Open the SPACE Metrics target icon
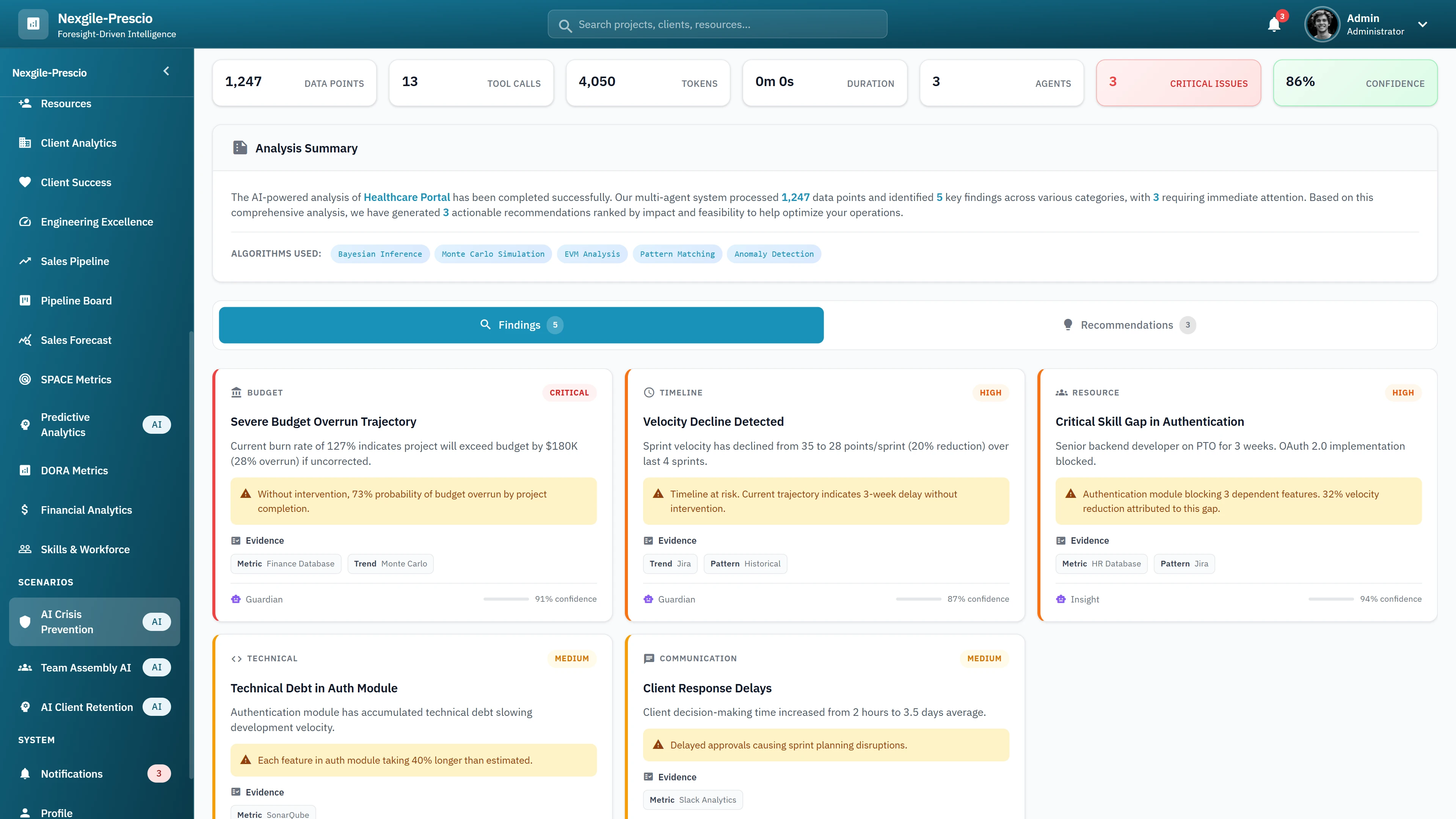This screenshot has height=819, width=1456. (x=25, y=379)
